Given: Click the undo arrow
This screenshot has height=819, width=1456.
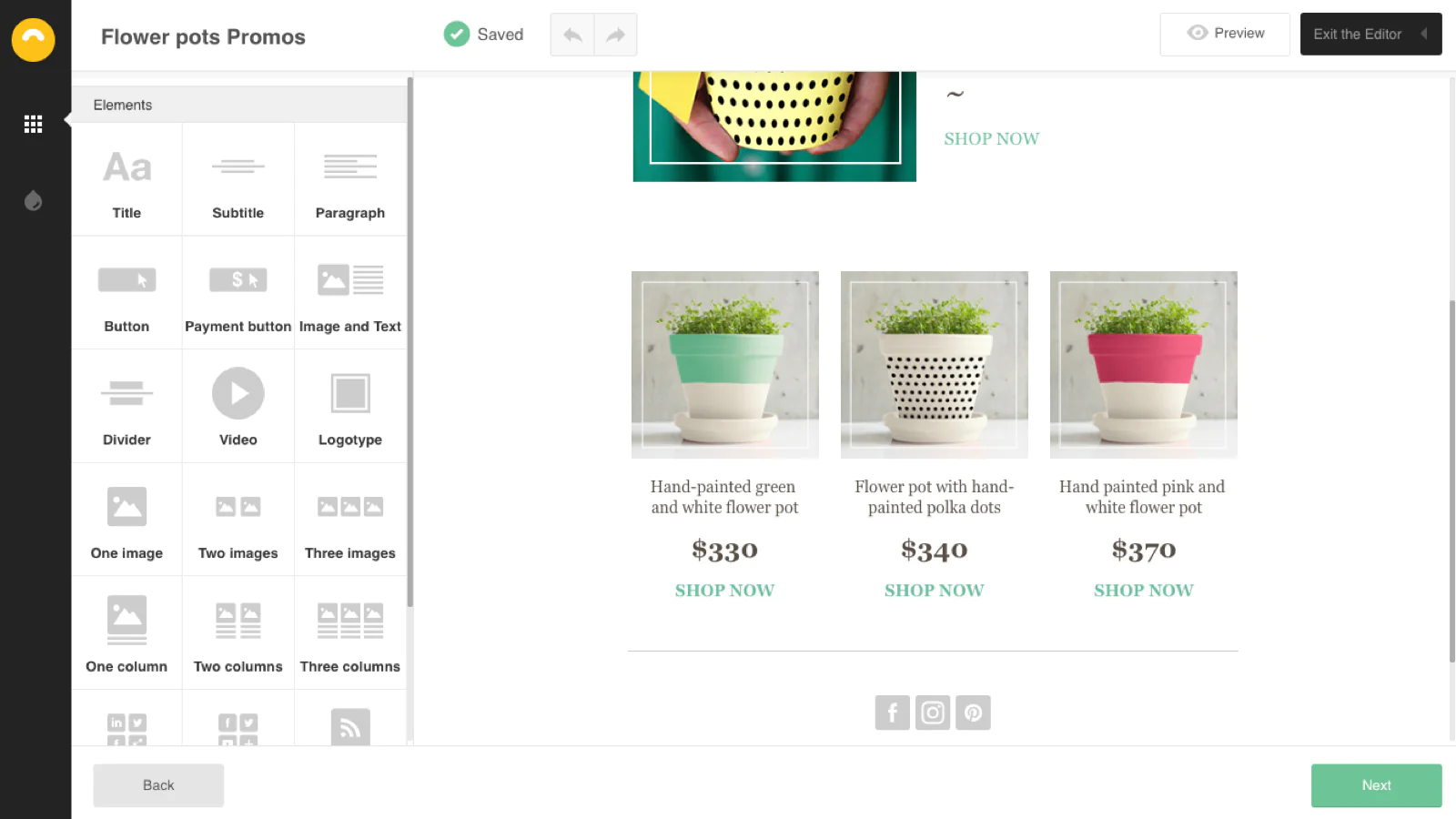Looking at the screenshot, I should tap(572, 35).
